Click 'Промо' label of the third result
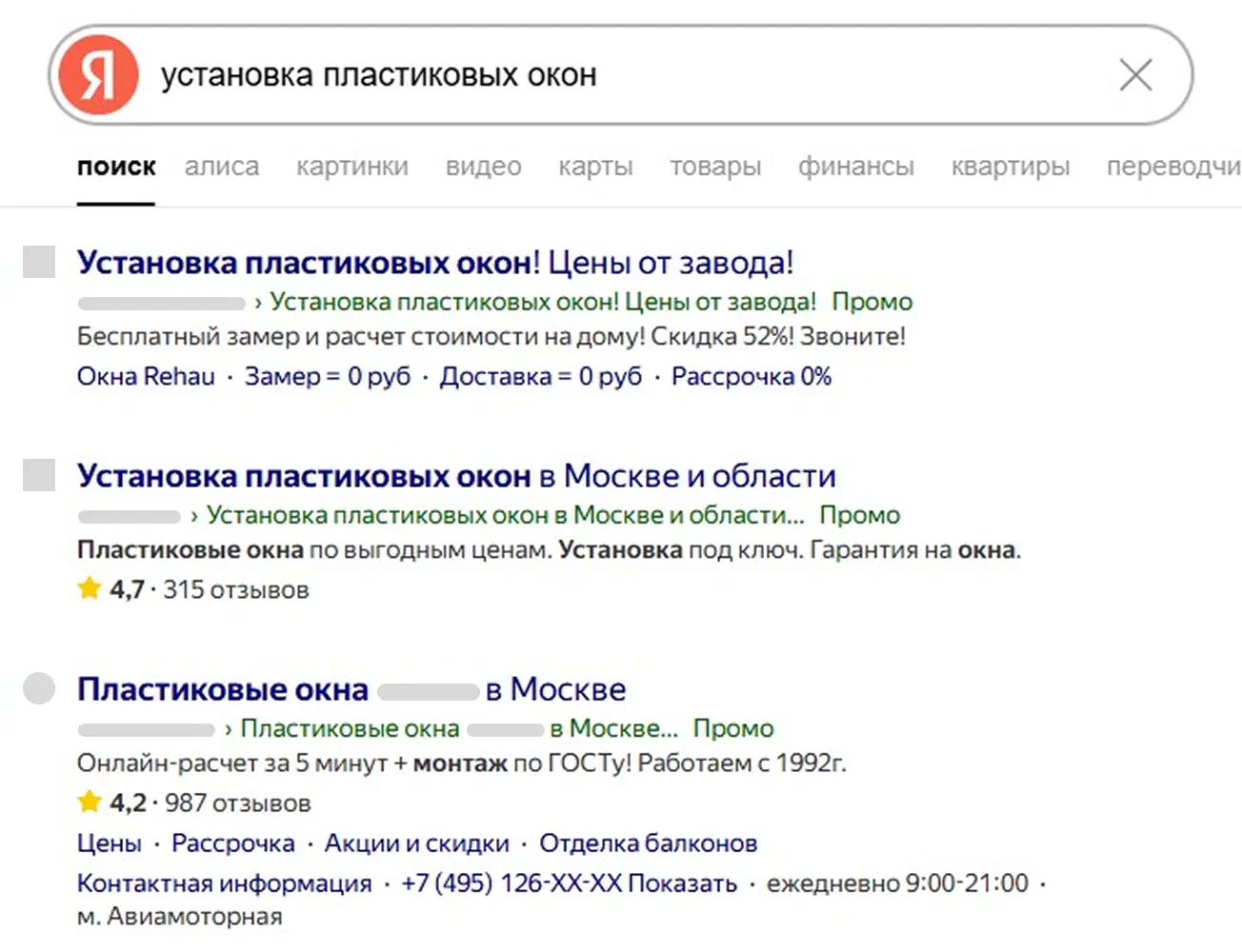 point(733,728)
